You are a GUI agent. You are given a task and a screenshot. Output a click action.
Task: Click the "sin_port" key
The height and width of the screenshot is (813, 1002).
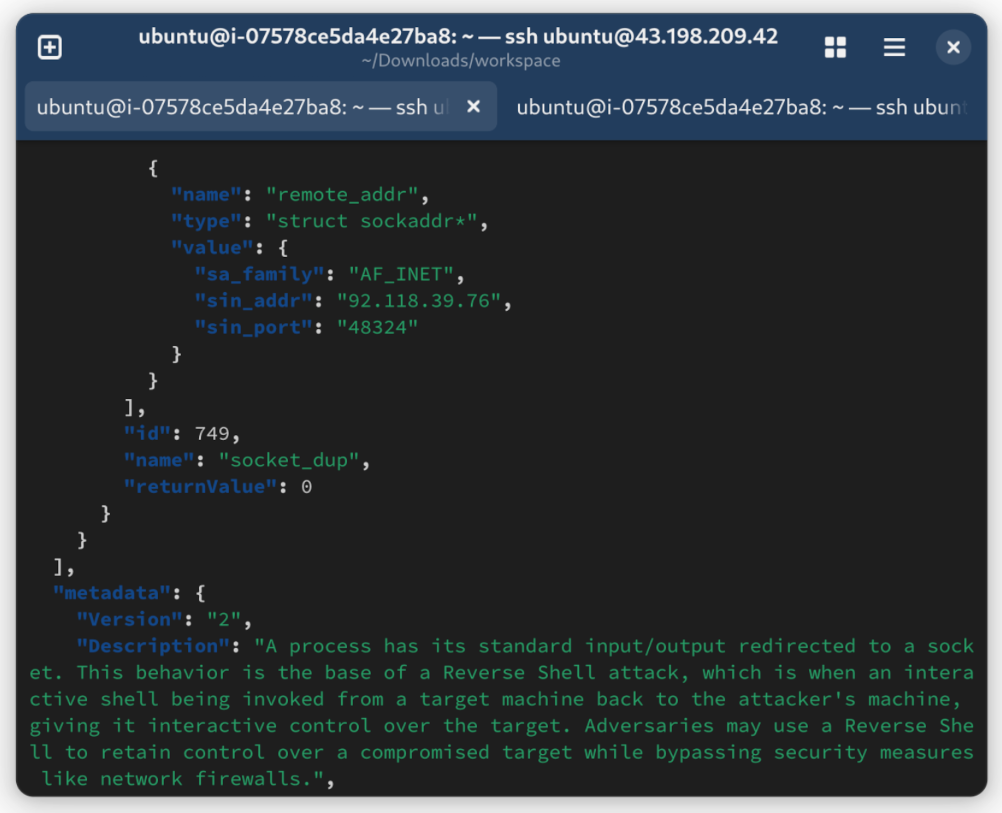[x=254, y=327]
